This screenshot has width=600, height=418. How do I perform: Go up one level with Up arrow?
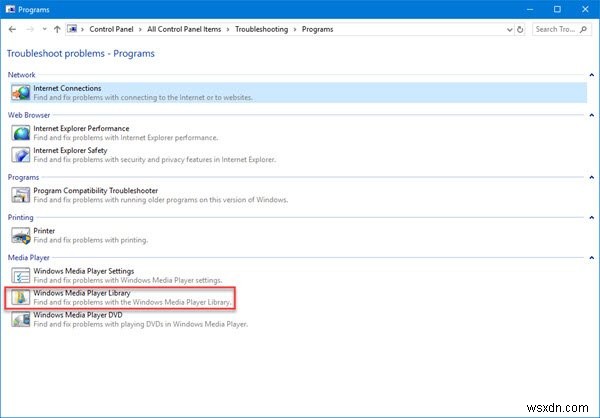point(57,30)
